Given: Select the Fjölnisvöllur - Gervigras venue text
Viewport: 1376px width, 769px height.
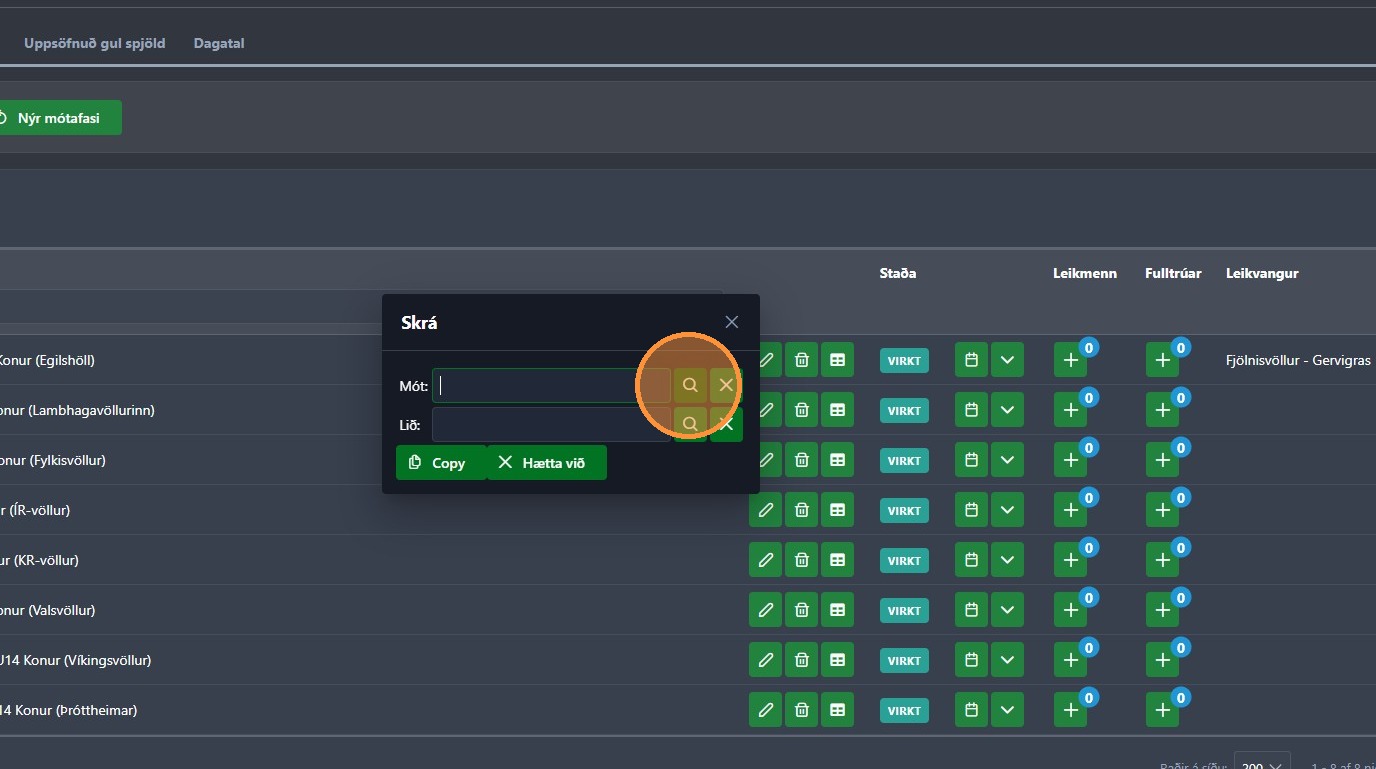Looking at the screenshot, I should click(x=1298, y=360).
